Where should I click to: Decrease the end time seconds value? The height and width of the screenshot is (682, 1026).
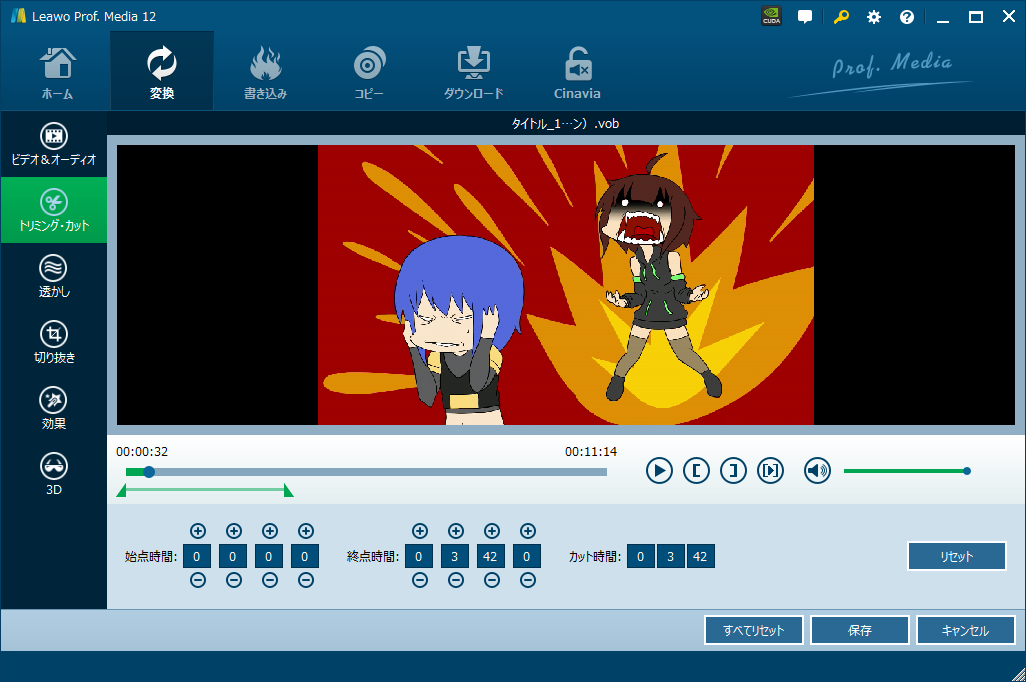tap(492, 580)
